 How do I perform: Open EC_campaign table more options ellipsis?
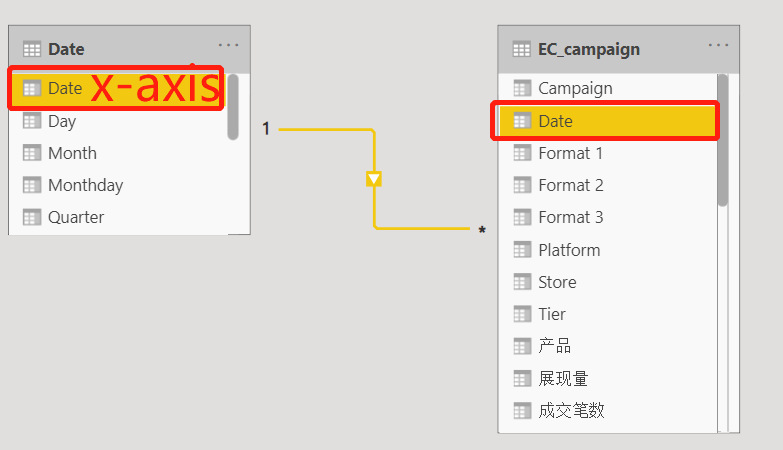pyautogui.click(x=718, y=45)
